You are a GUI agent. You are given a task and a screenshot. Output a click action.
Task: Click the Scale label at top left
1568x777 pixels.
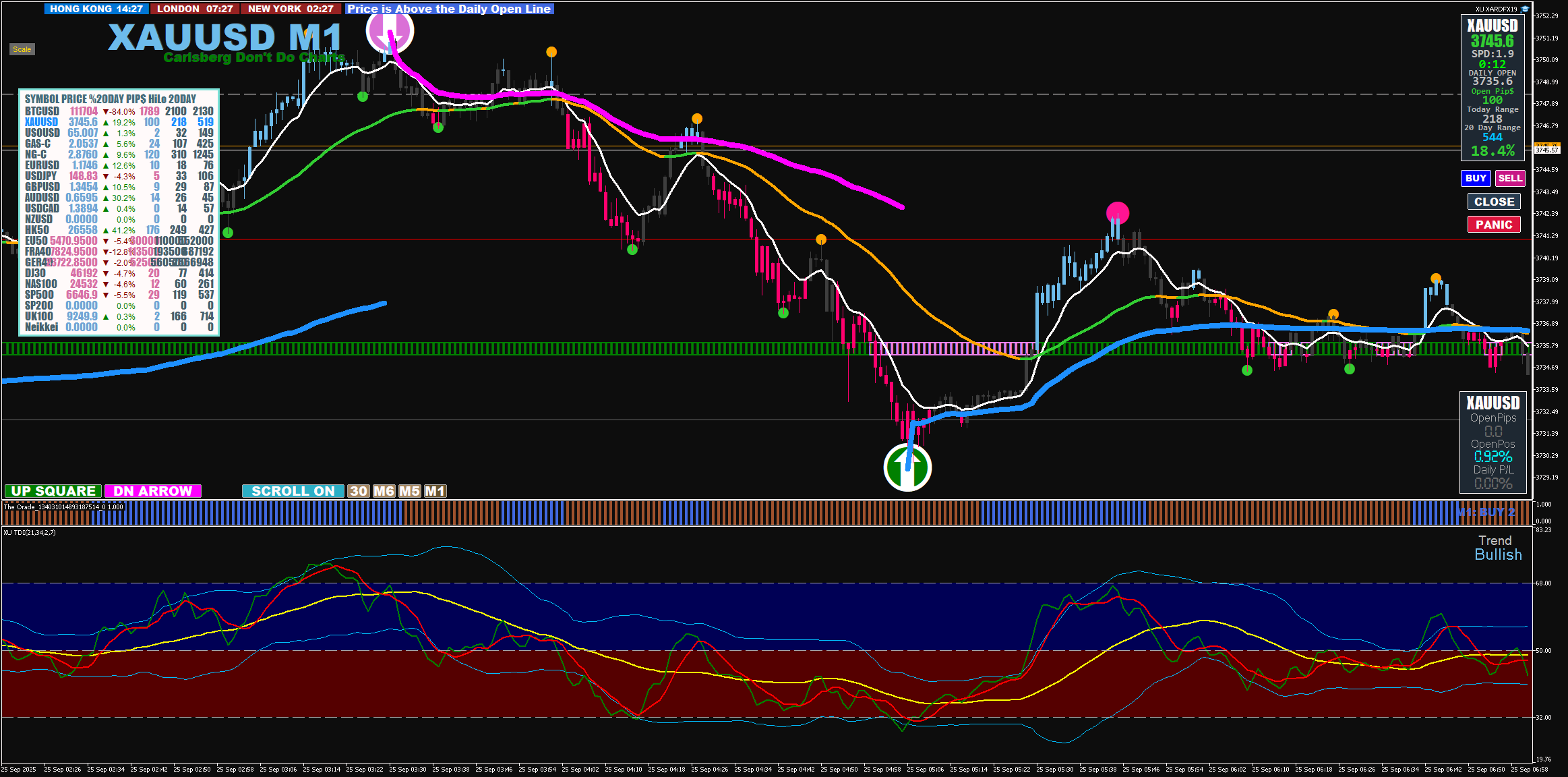(x=22, y=49)
